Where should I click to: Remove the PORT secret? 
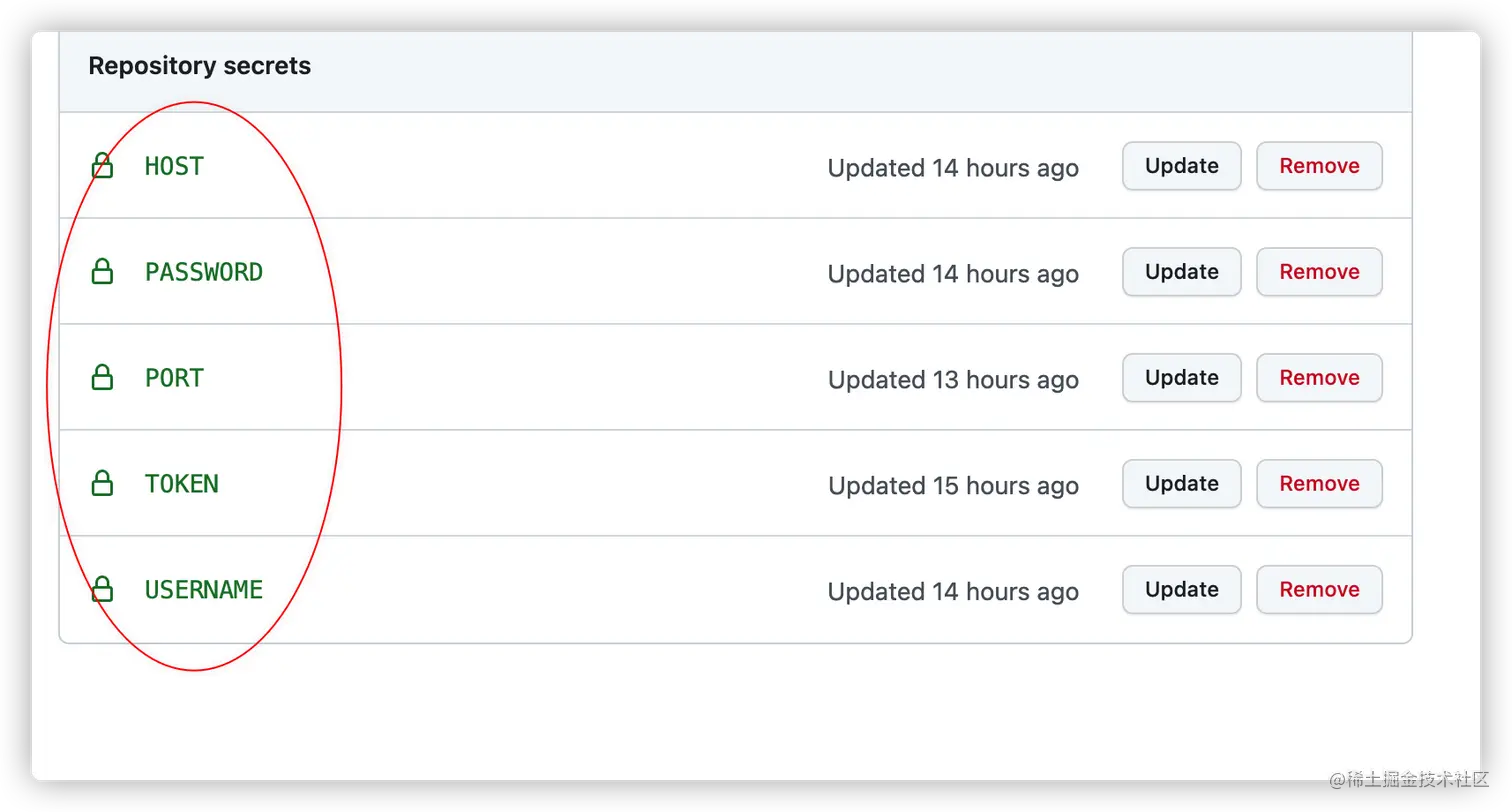pyautogui.click(x=1319, y=378)
